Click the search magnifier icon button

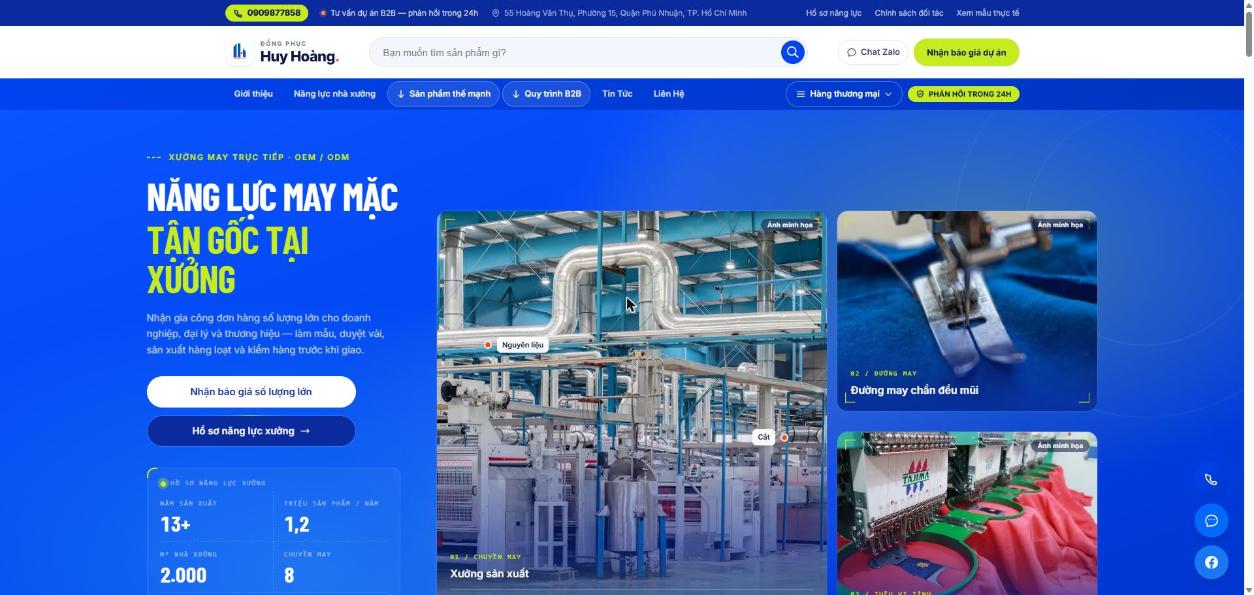click(792, 52)
